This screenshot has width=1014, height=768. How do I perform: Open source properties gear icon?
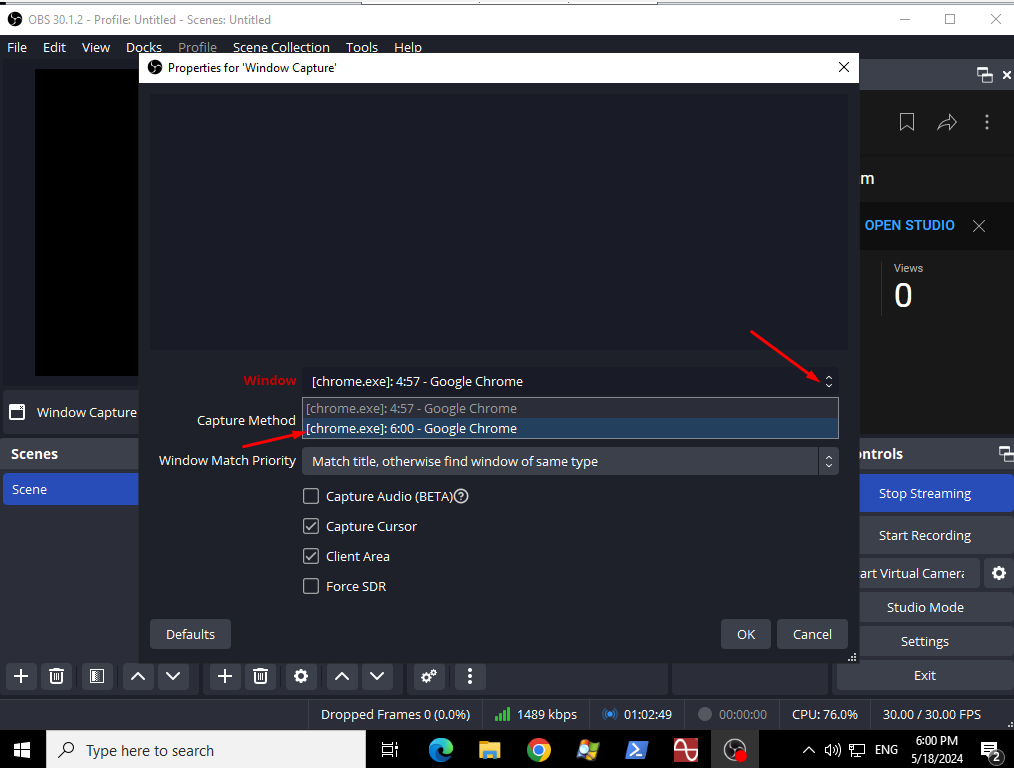click(x=301, y=676)
